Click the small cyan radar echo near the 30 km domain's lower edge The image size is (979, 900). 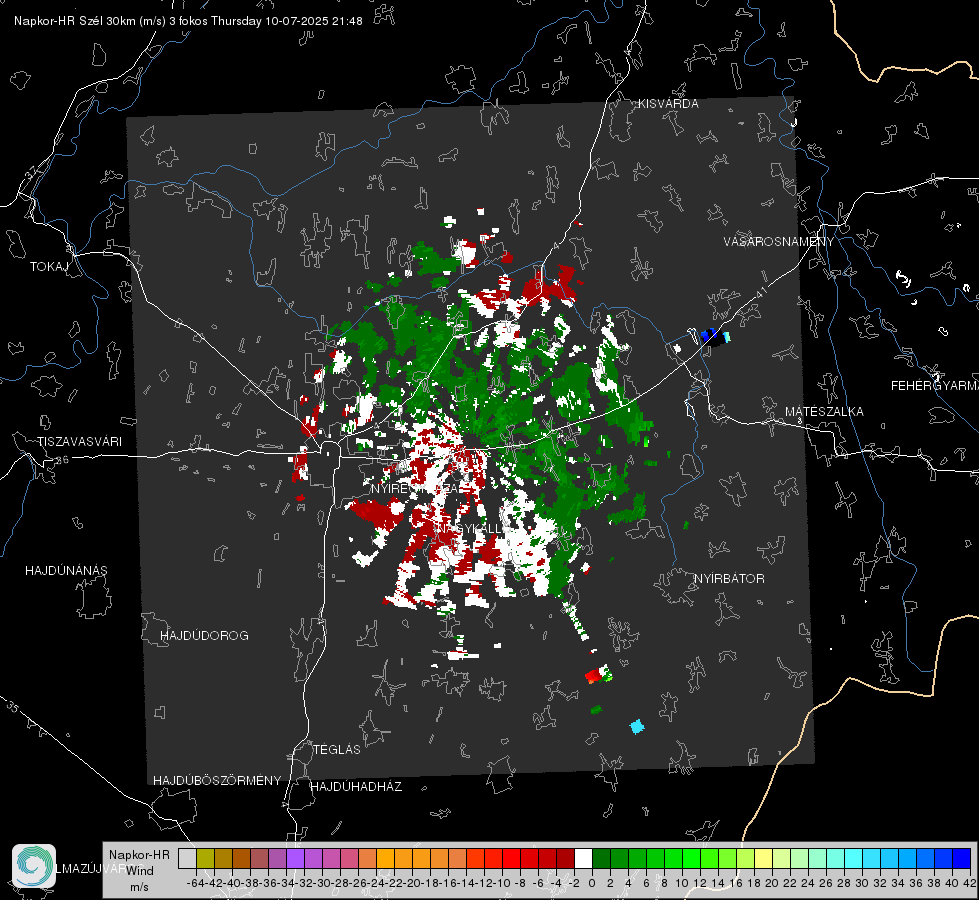click(x=637, y=726)
